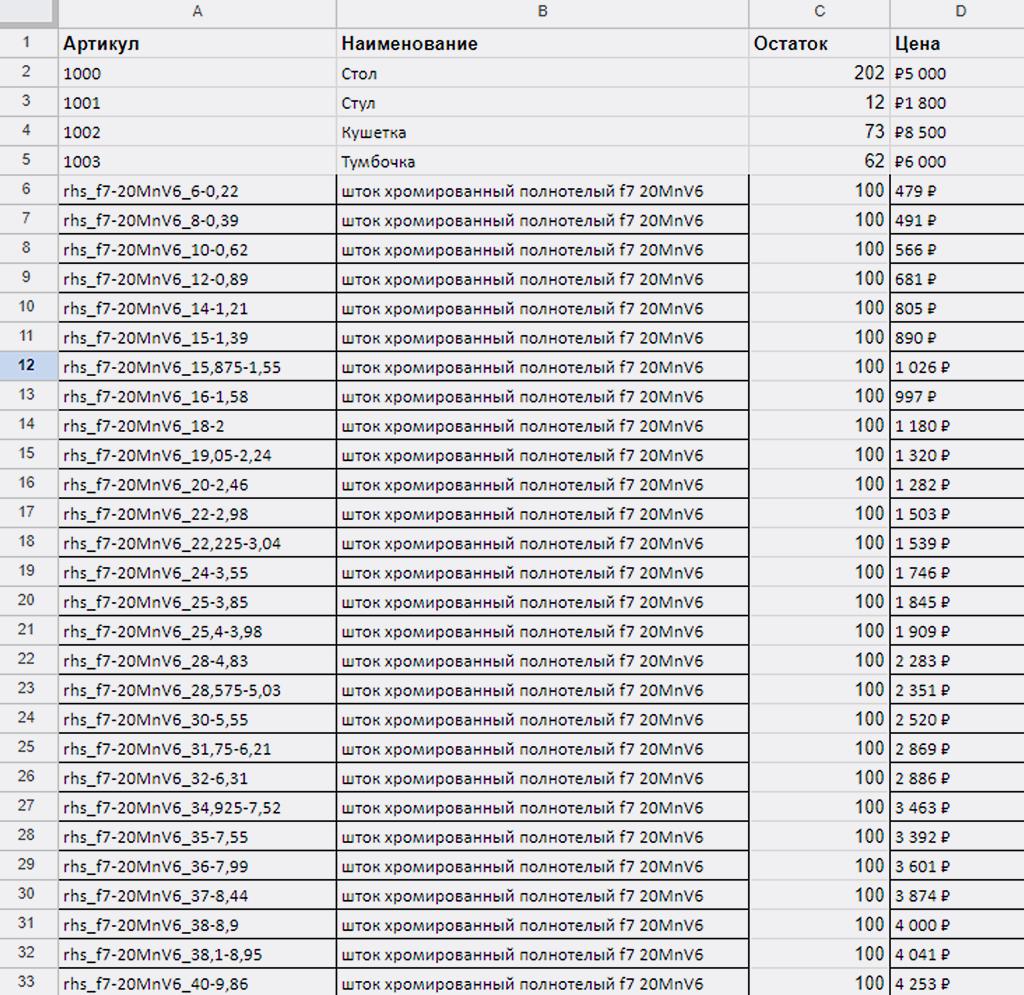Click the price cell 1 503 ₽
This screenshot has height=995, width=1024.
(957, 513)
